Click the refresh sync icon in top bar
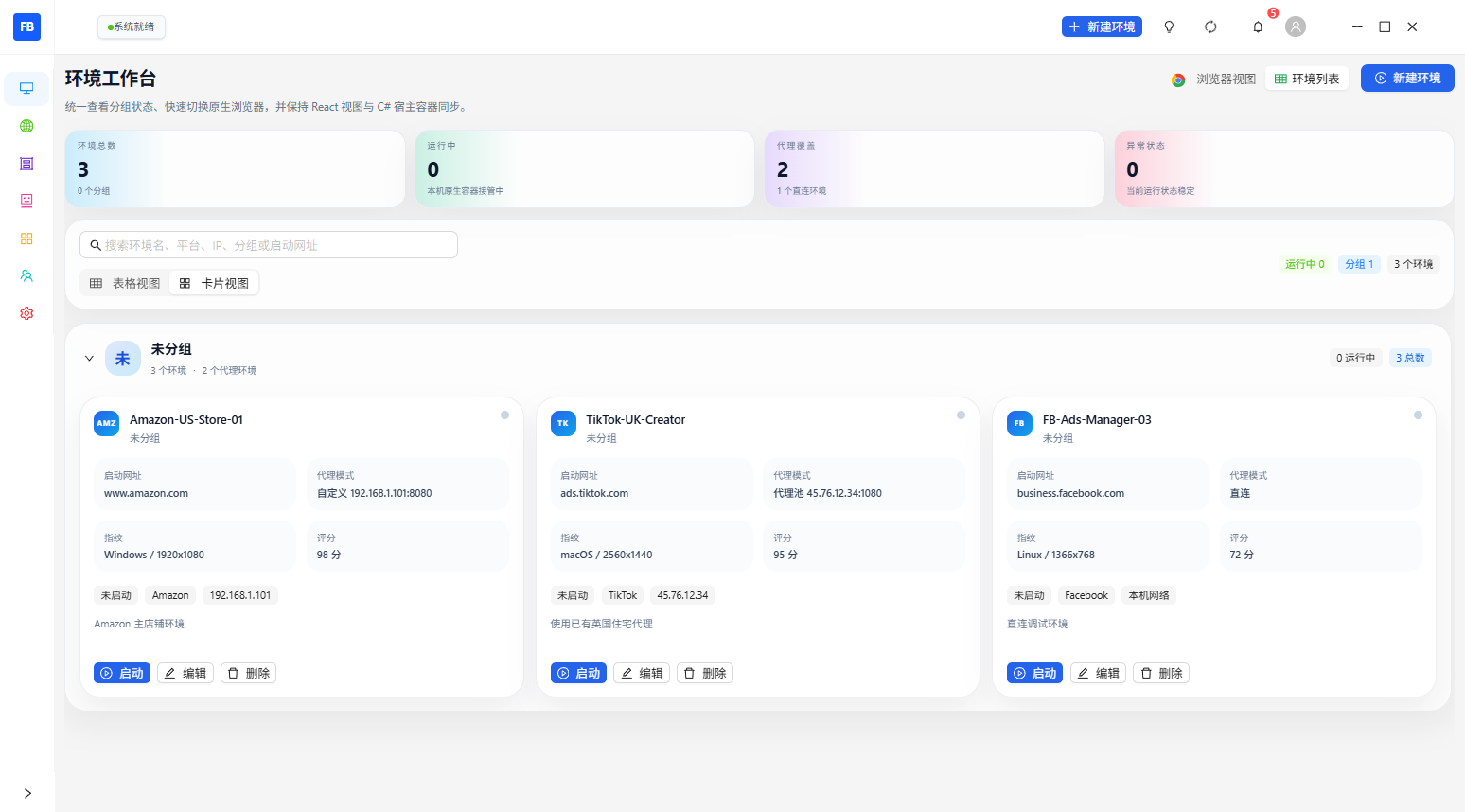This screenshot has width=1465, height=812. [x=1210, y=26]
